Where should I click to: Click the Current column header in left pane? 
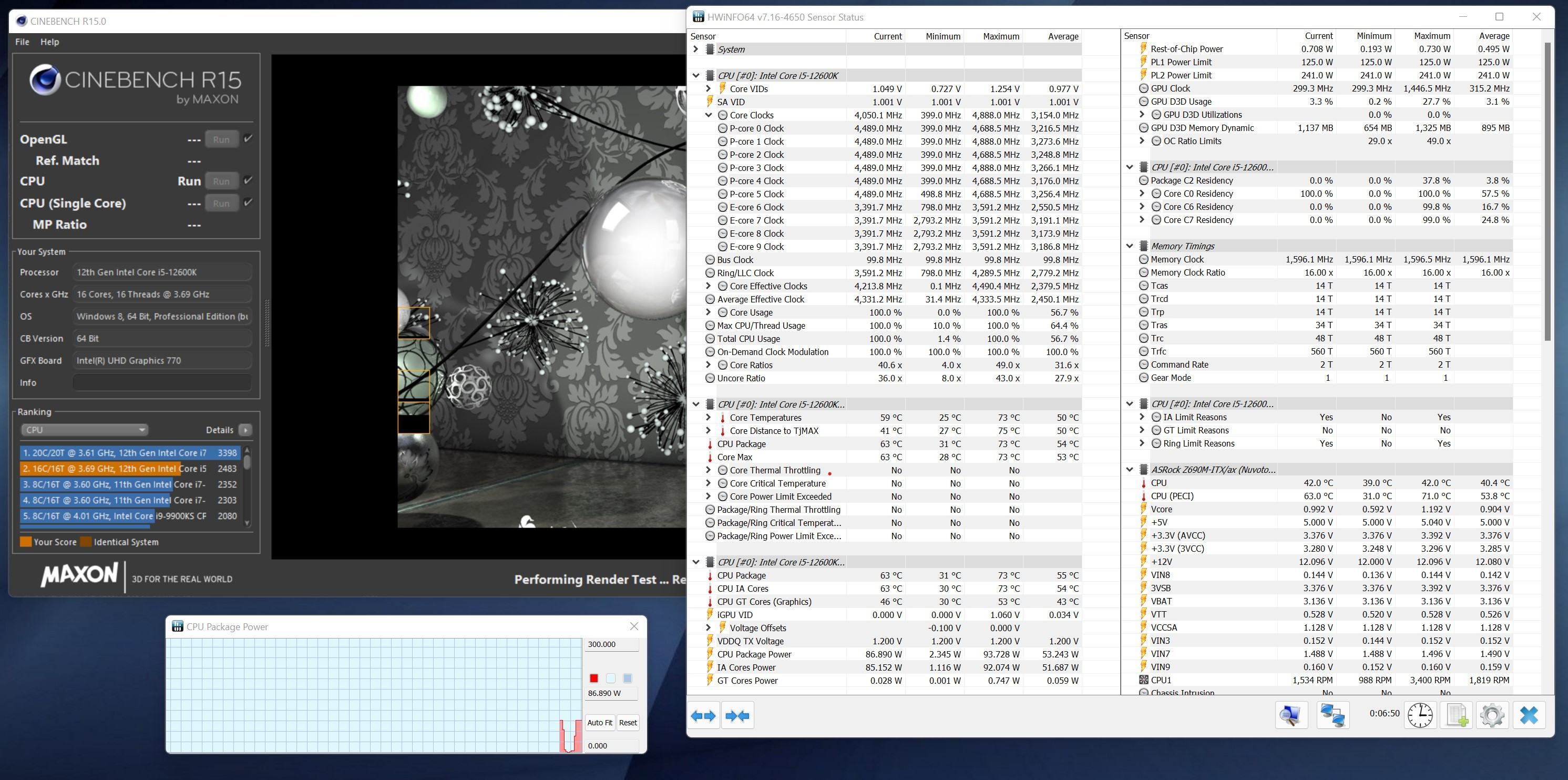(875, 36)
